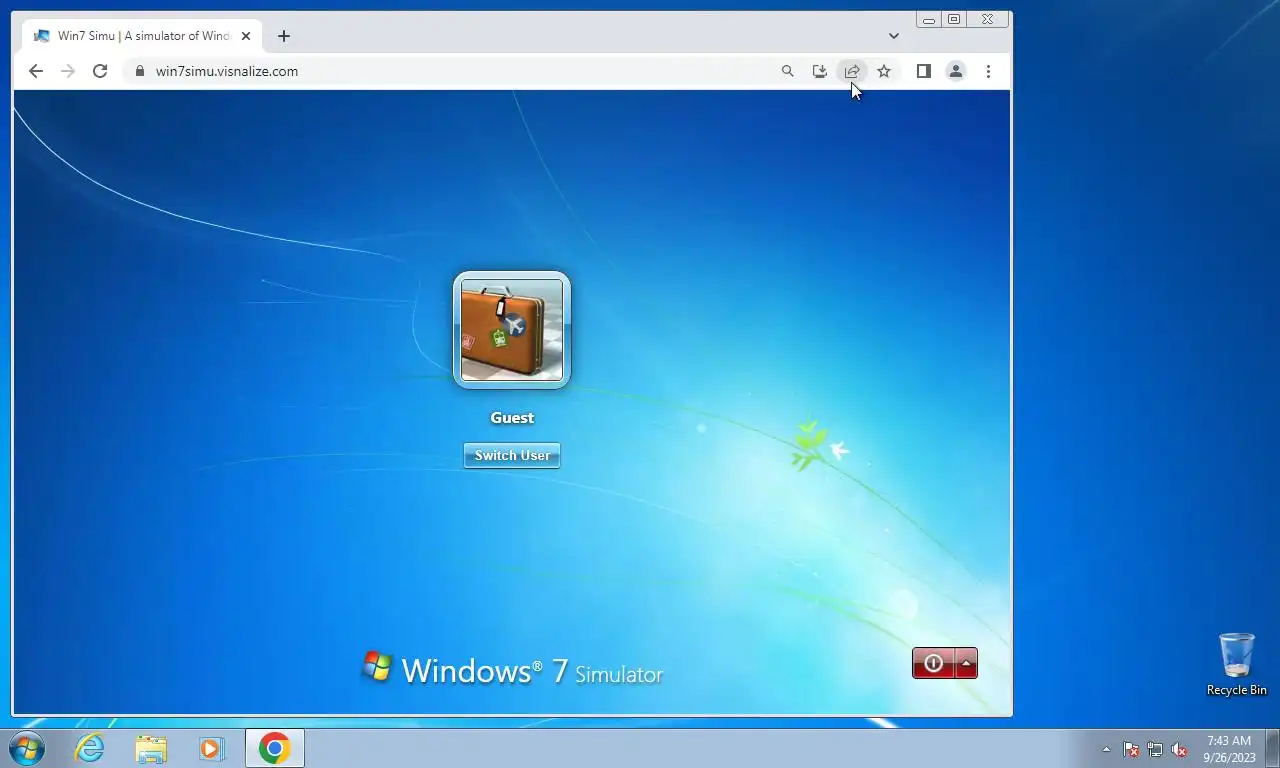1280x768 pixels.
Task: Open Action Center flag icon
Action: pos(1131,749)
